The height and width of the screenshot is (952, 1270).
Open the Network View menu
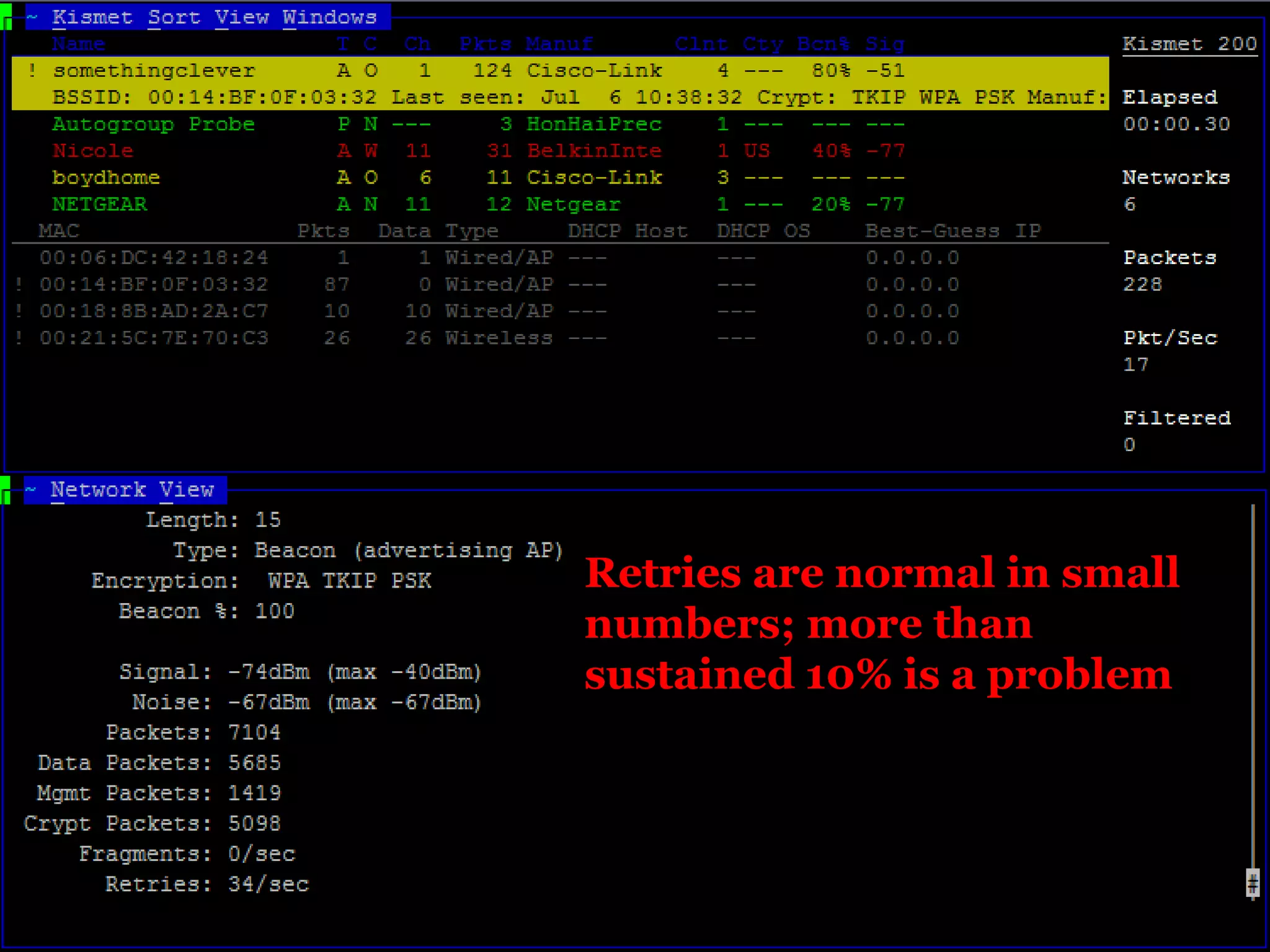[131, 490]
